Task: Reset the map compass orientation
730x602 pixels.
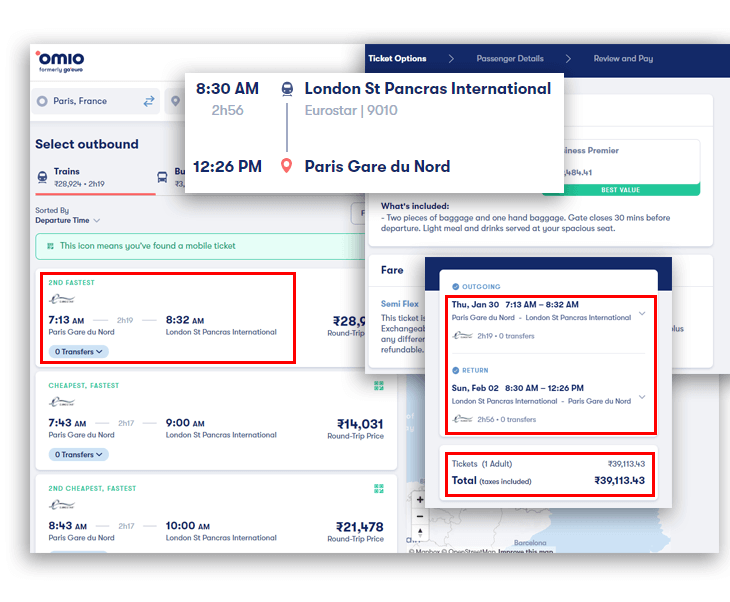Action: click(420, 532)
